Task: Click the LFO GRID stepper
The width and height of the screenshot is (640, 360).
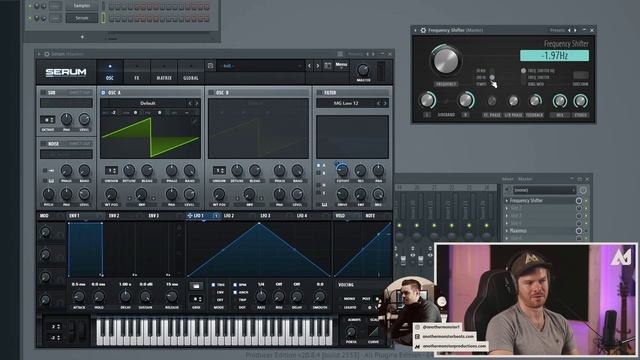Action: coord(196,299)
